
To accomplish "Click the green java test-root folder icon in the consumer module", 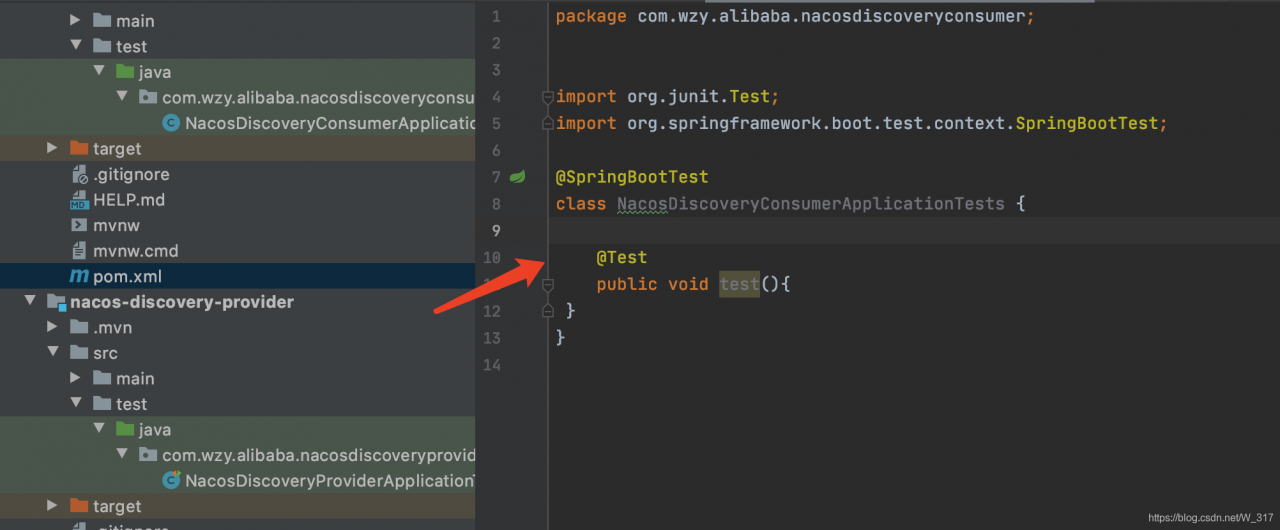I will 125,72.
